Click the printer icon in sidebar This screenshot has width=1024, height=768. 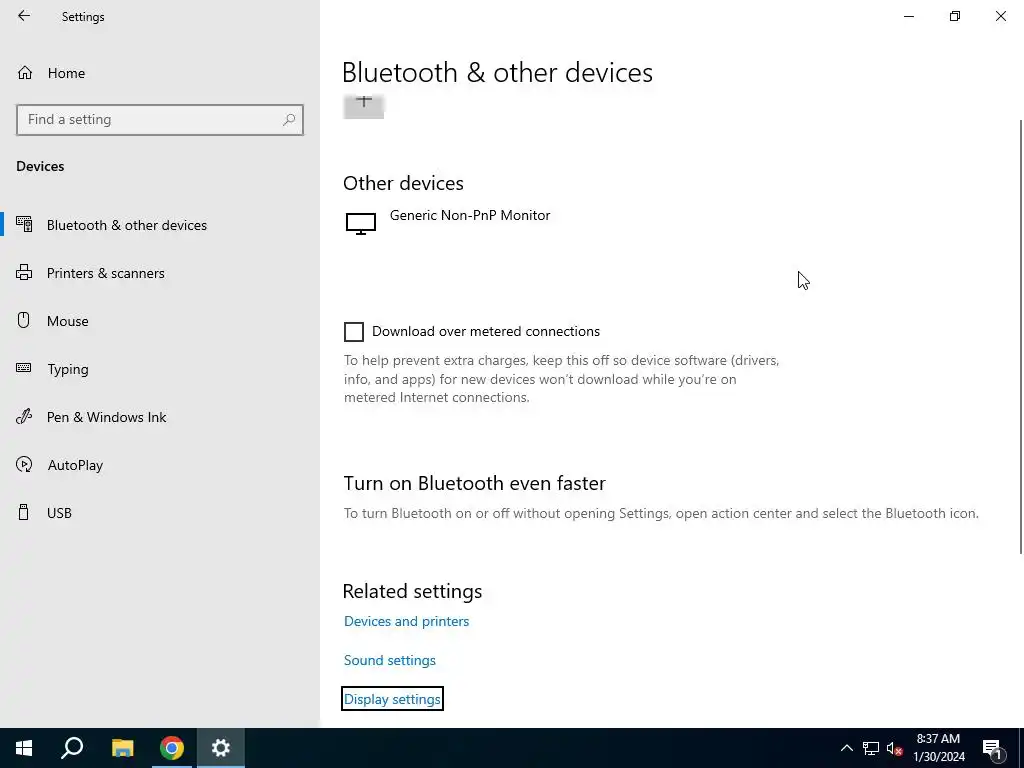click(x=24, y=272)
